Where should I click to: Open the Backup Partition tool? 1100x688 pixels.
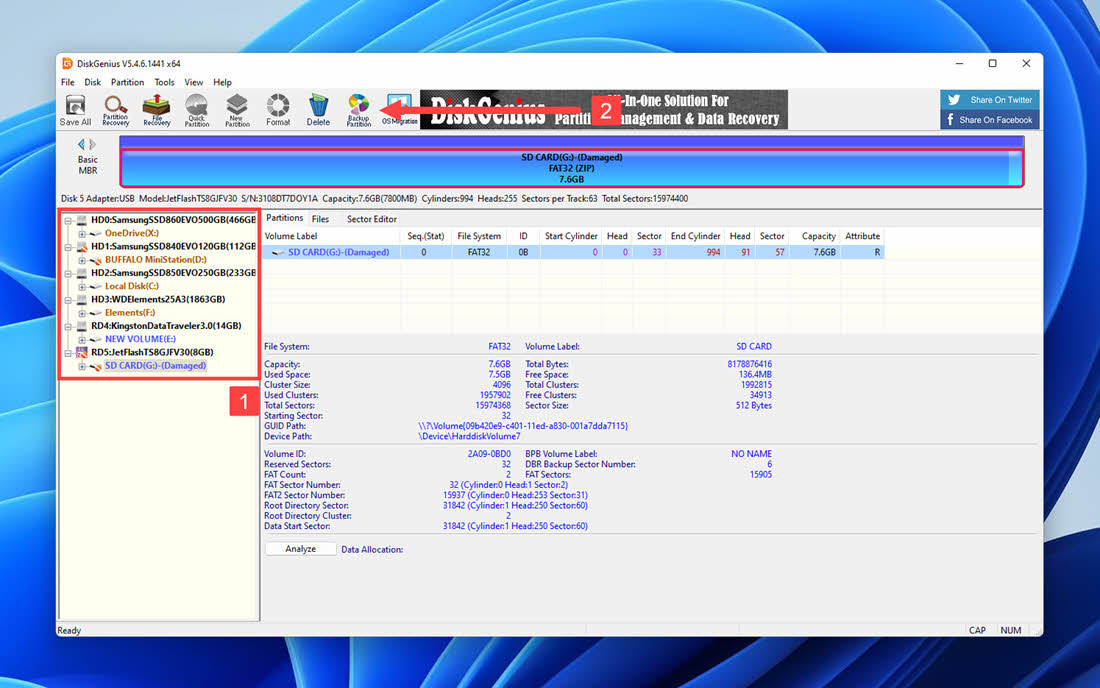point(358,110)
